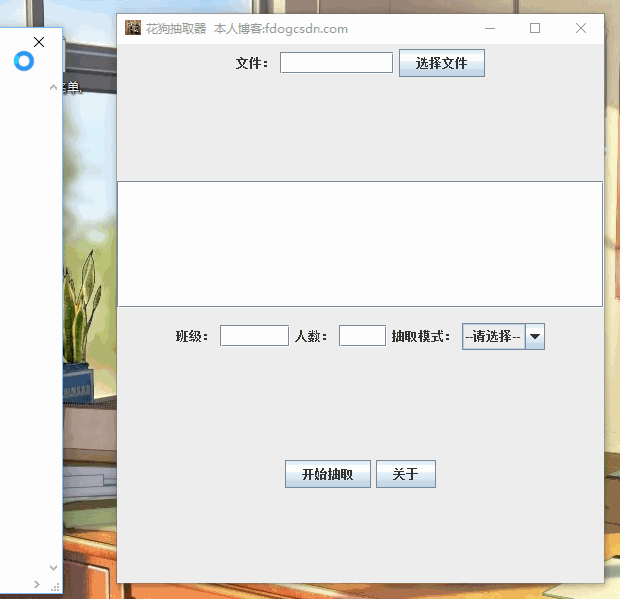
Task: Click the resize grip dots in left panel
Action: 55,587
